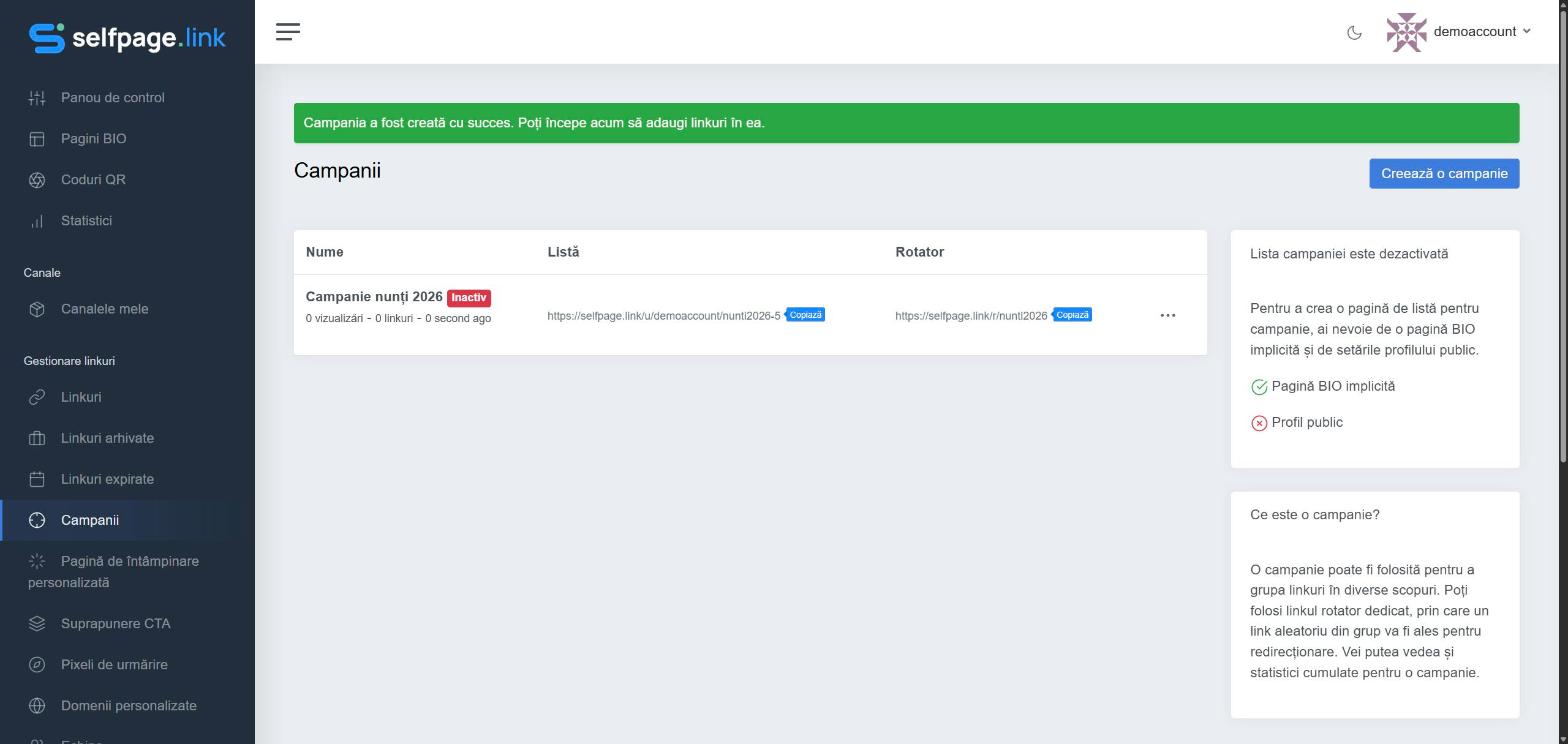This screenshot has height=744, width=1568.
Task: Select Suprapunere CTA layers icon
Action: (x=37, y=624)
